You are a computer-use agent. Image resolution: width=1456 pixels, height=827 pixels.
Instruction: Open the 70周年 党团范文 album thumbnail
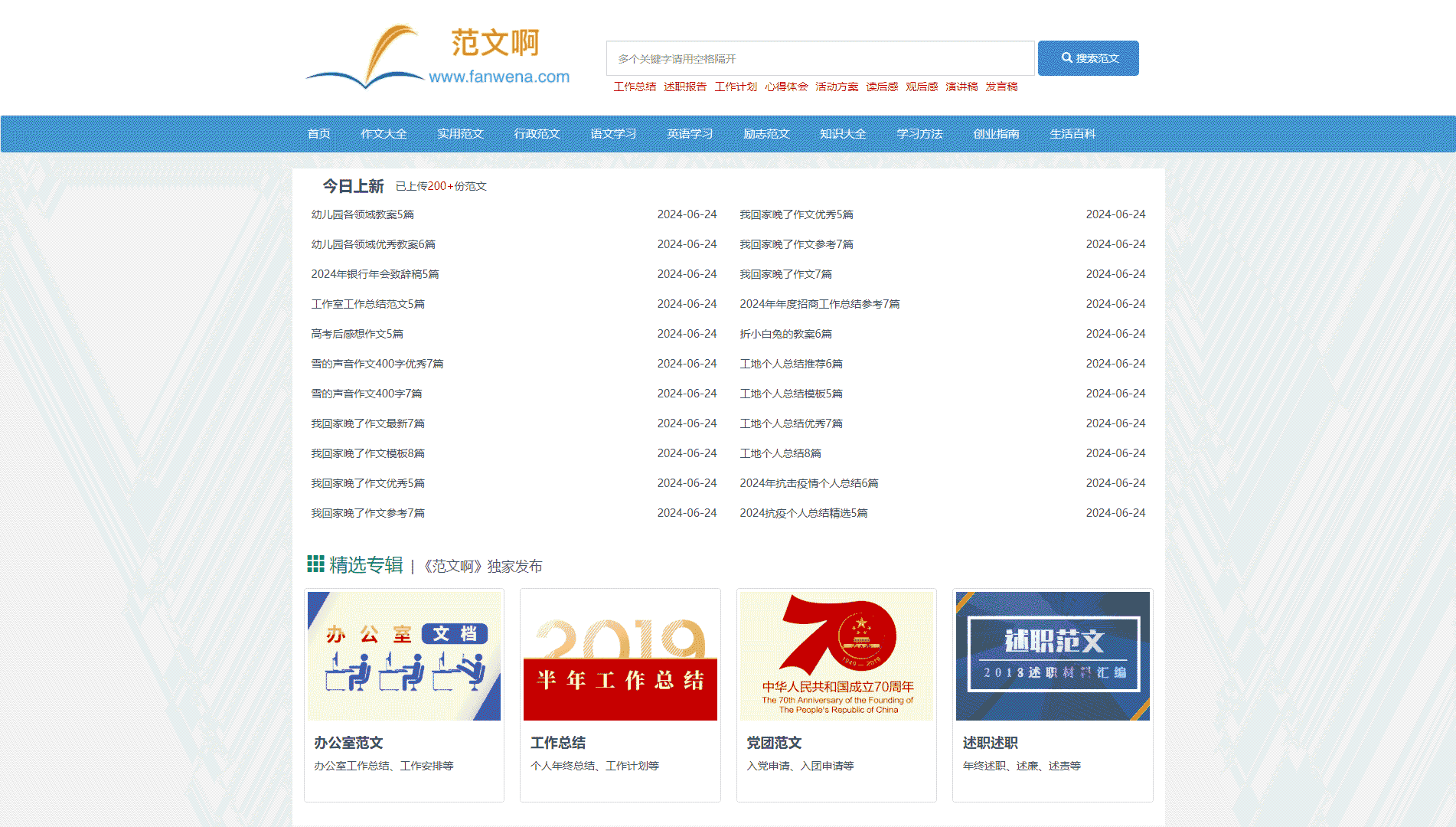[837, 656]
